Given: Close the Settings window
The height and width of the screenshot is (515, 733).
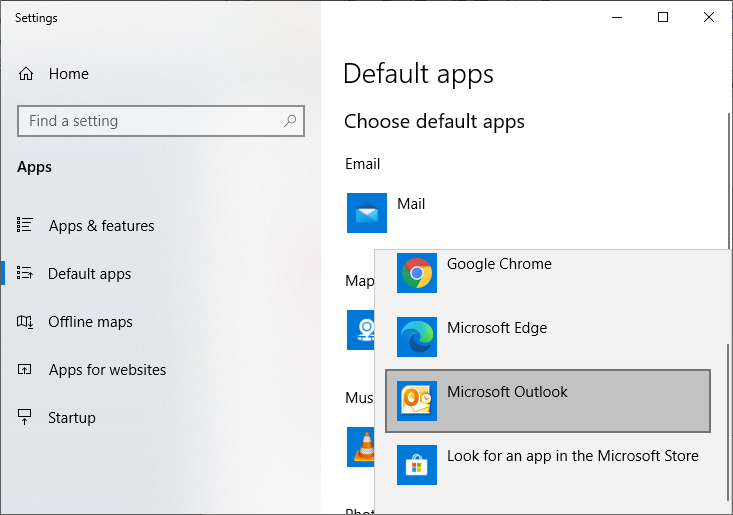Looking at the screenshot, I should tap(709, 17).
